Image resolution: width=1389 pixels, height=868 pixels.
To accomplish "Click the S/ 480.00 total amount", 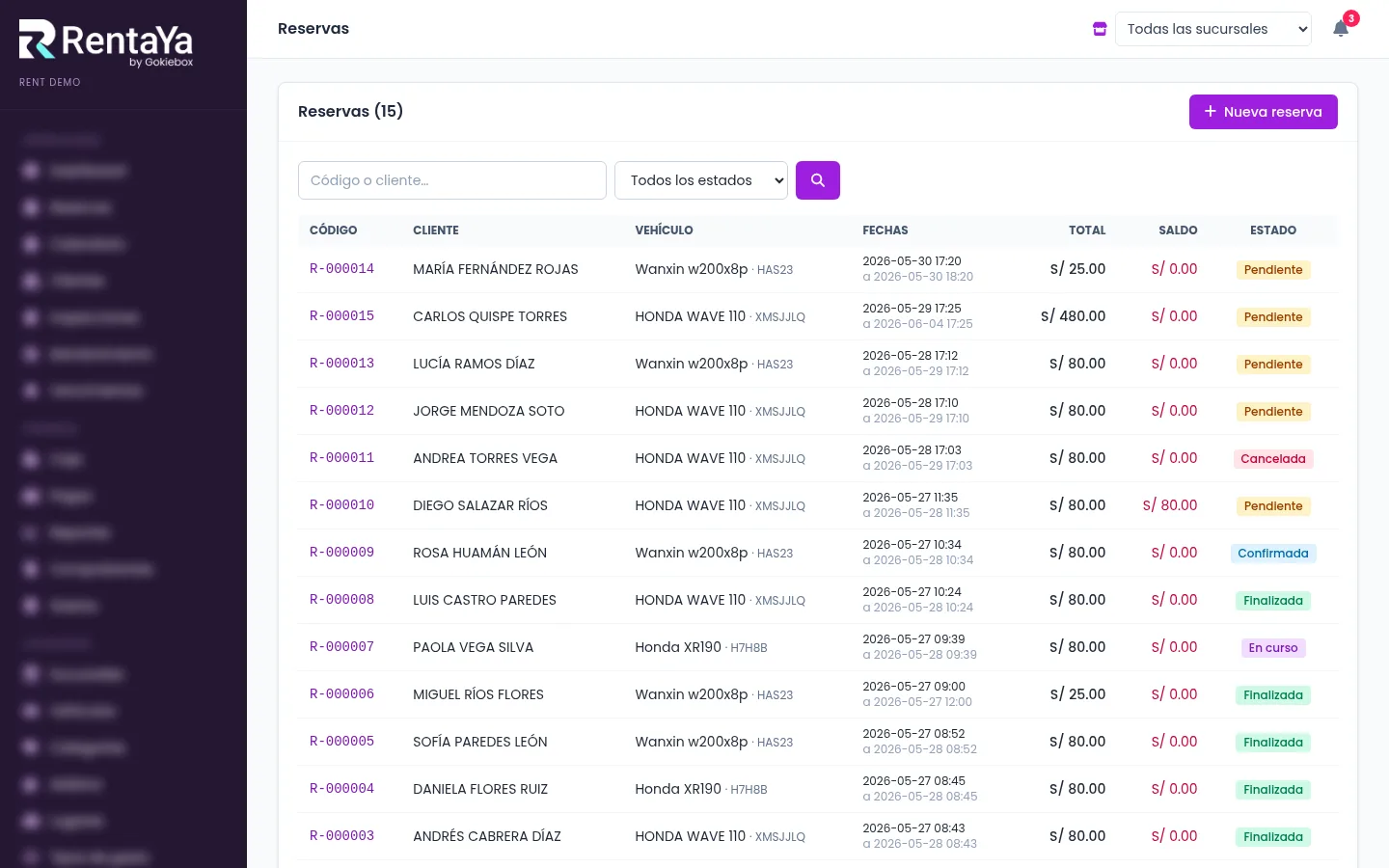I will click(1074, 316).
